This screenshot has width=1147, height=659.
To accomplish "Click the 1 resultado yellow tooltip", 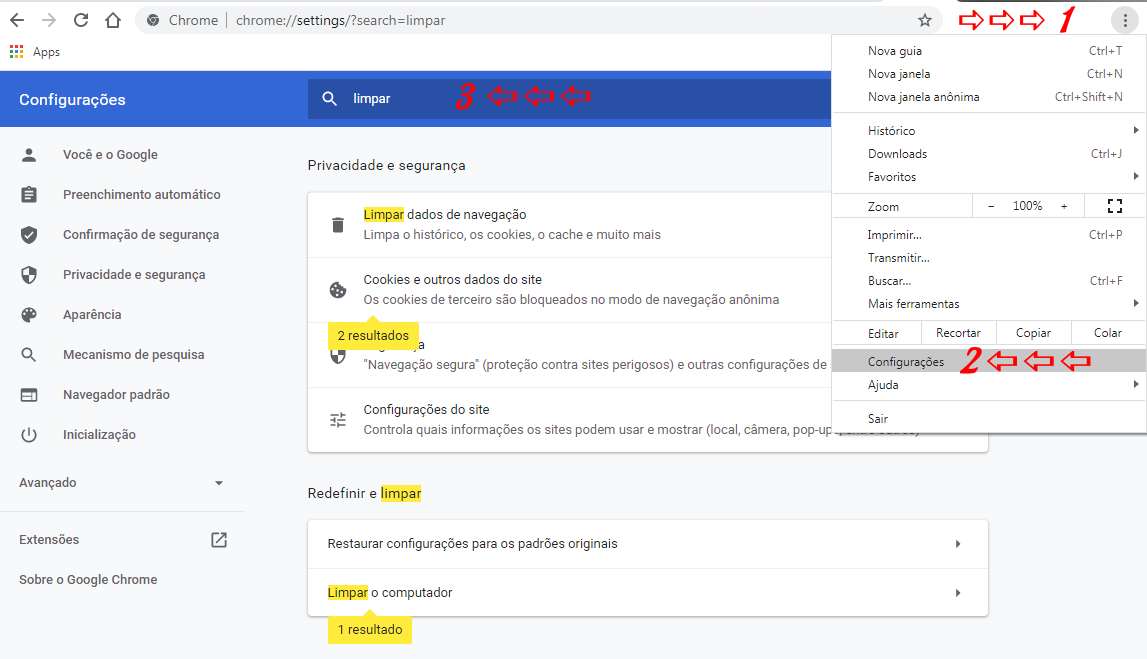I will pyautogui.click(x=370, y=630).
